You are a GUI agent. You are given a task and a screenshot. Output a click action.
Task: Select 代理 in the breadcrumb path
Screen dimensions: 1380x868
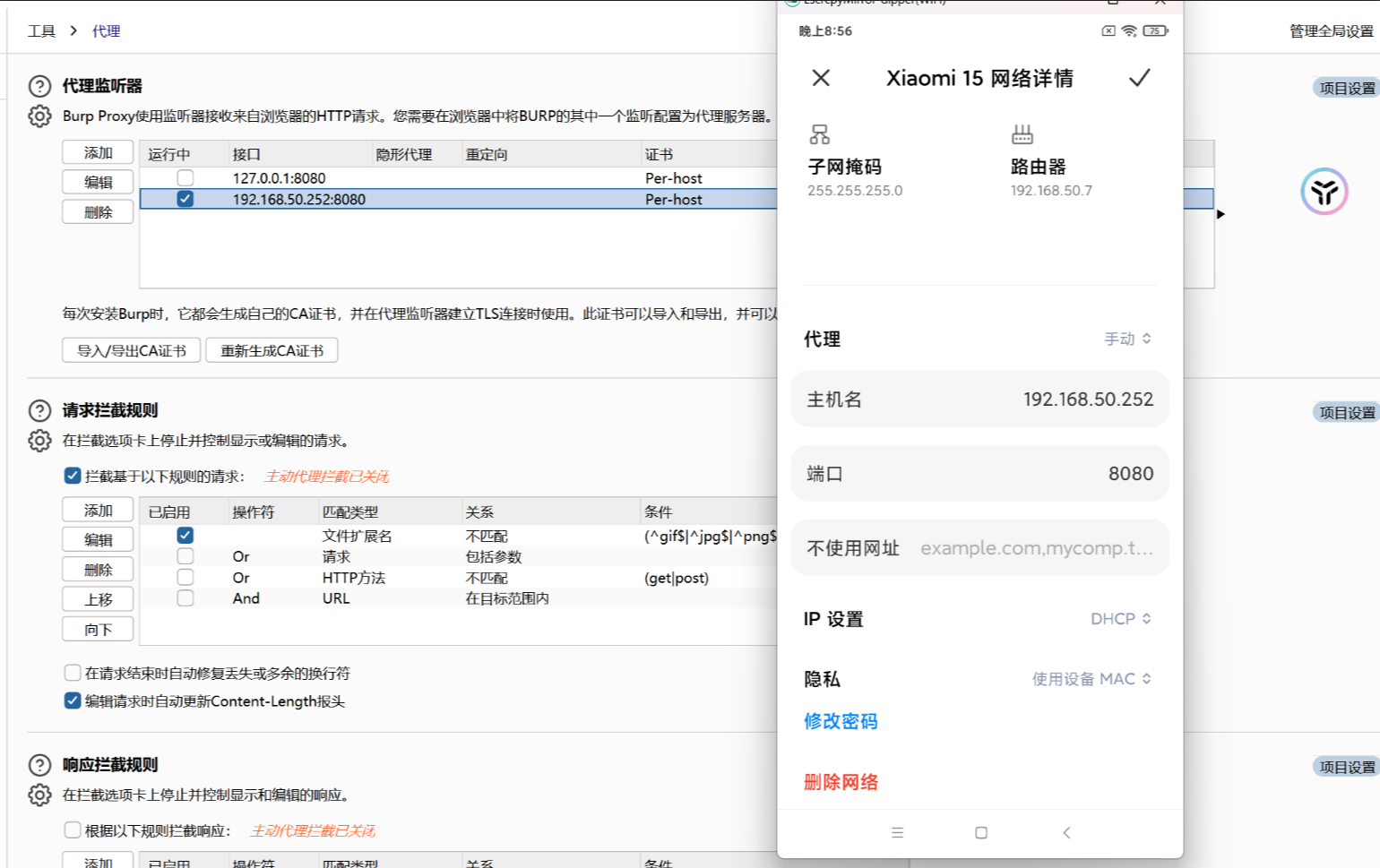coord(106,31)
